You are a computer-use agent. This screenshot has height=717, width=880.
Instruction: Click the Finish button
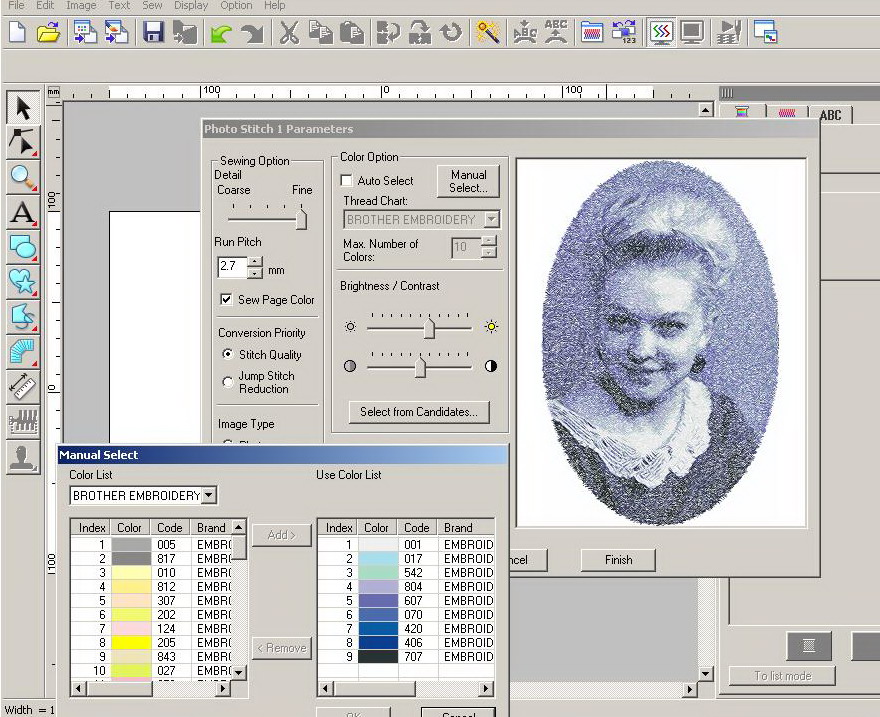[618, 560]
